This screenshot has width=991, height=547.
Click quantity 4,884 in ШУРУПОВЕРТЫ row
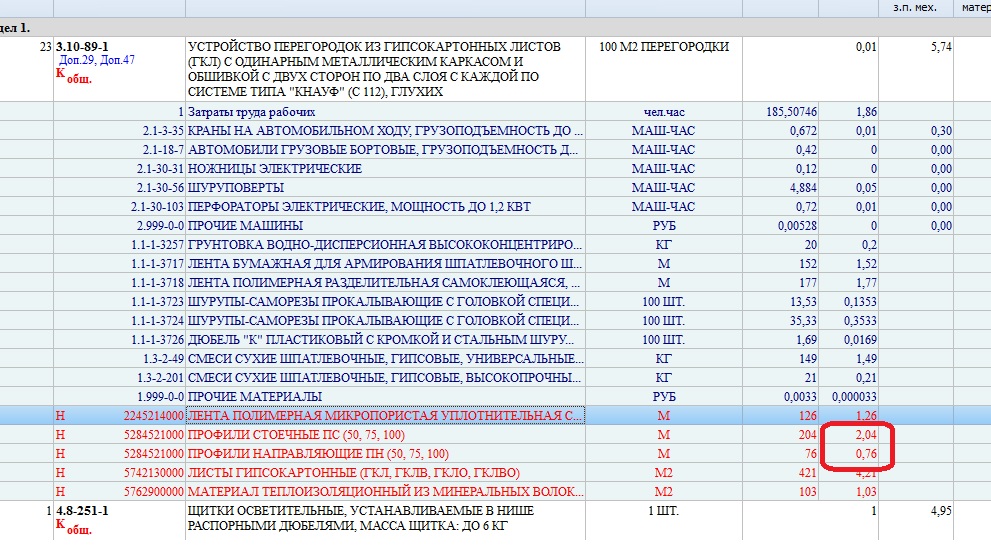(x=803, y=188)
